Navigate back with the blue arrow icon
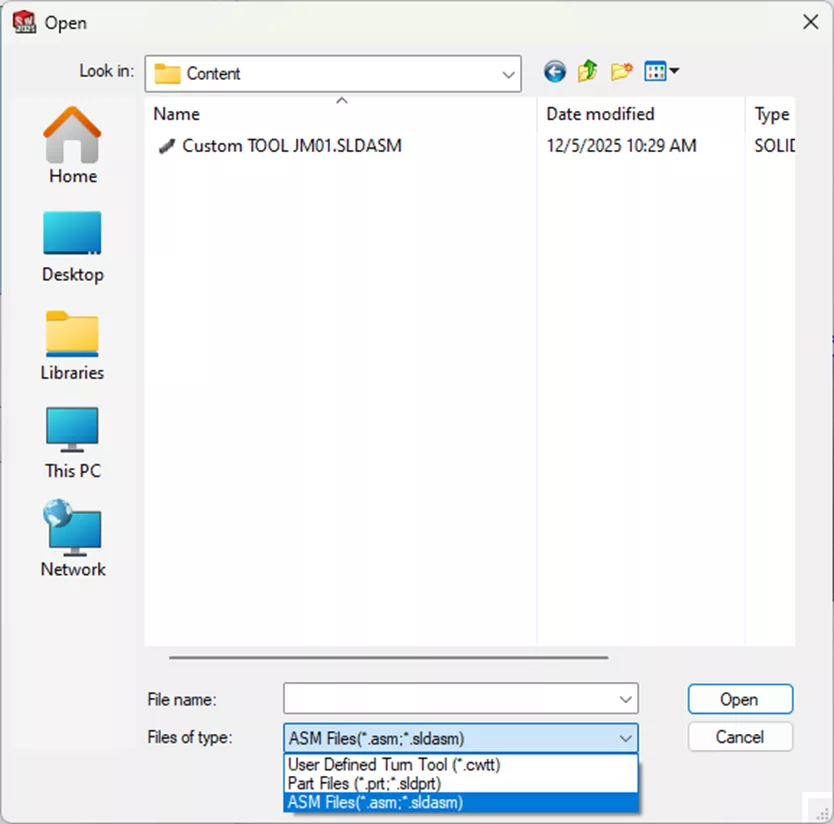Screen dimensions: 834x824 click(x=554, y=71)
